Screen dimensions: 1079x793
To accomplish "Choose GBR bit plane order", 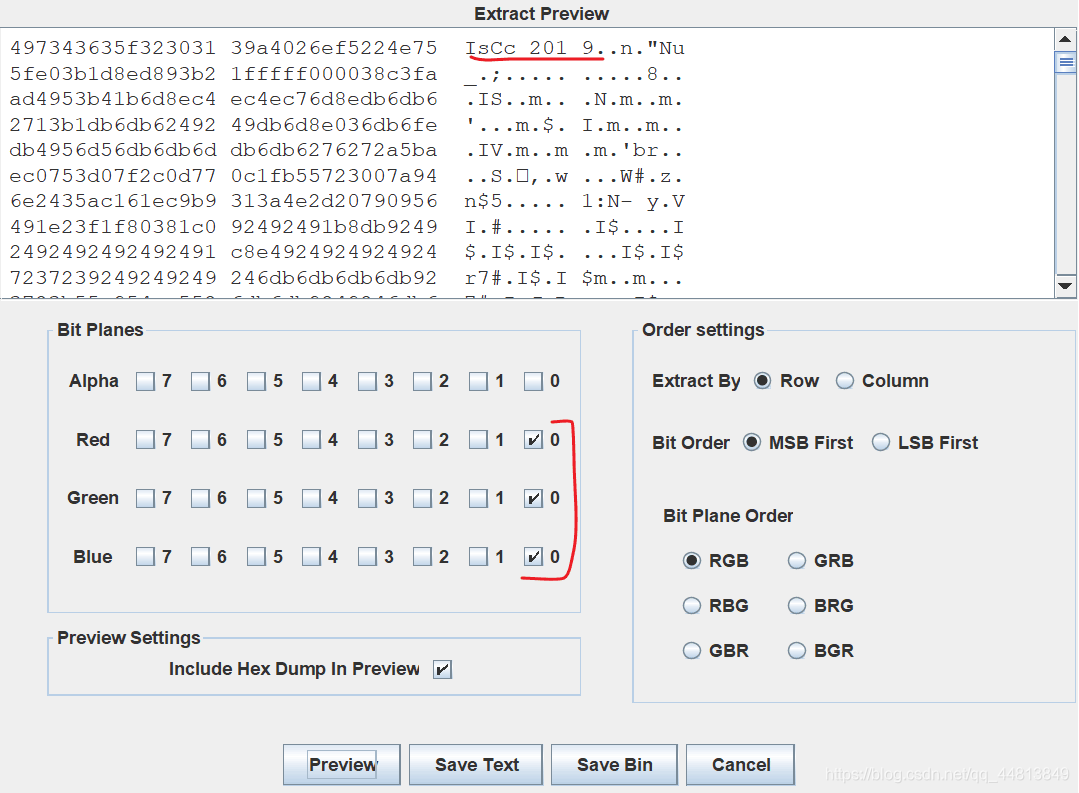I will pos(692,651).
